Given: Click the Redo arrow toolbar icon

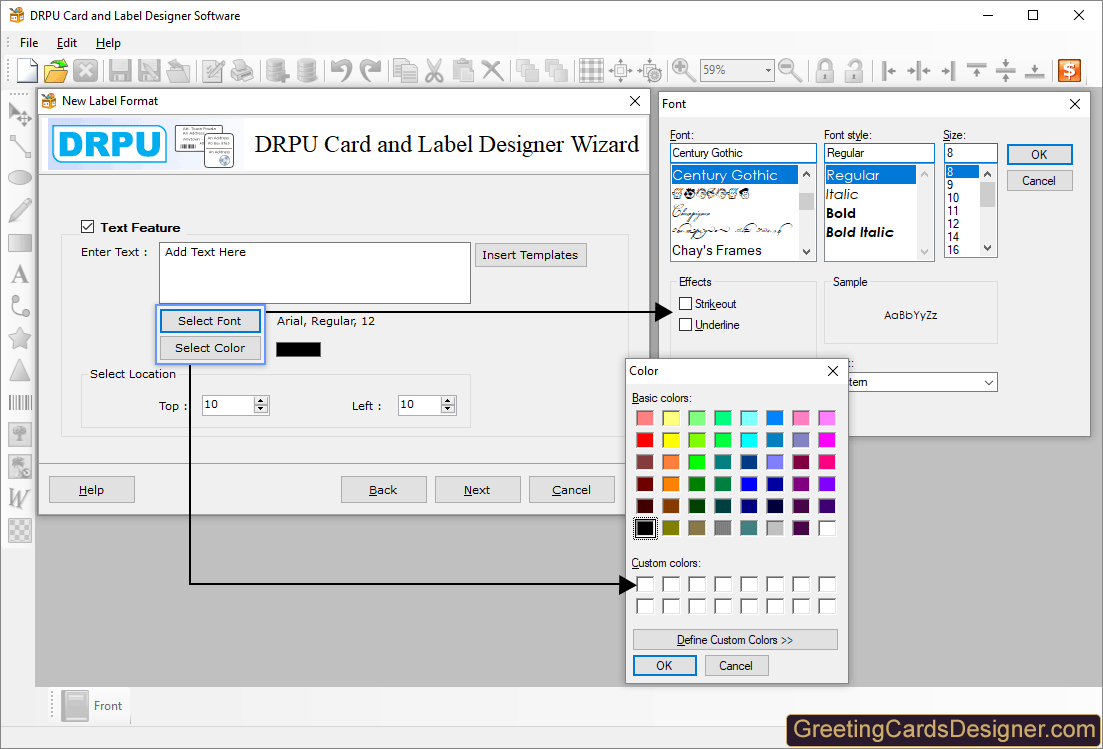Looking at the screenshot, I should click(370, 70).
